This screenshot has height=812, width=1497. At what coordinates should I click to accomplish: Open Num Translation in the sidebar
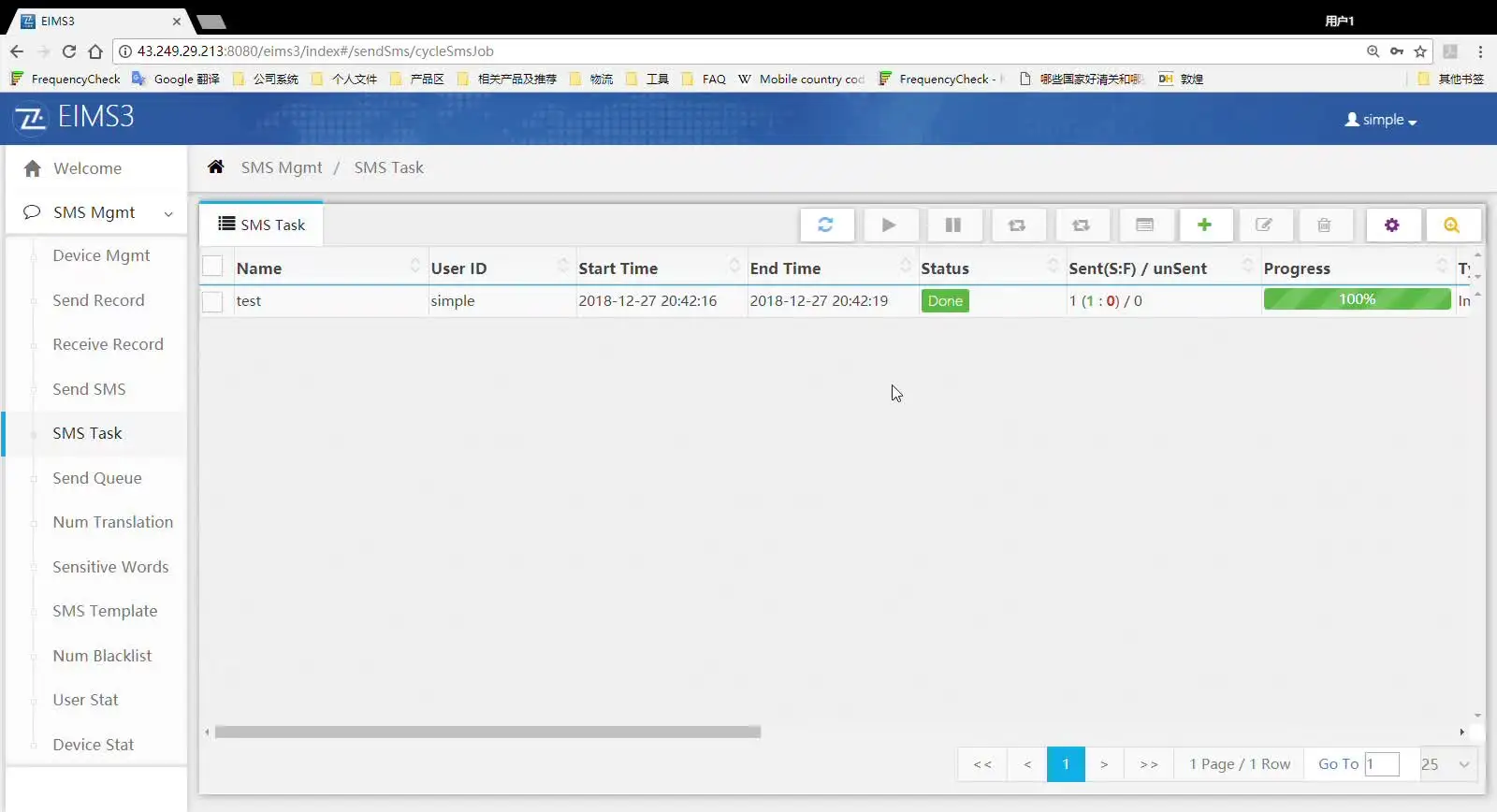coord(112,522)
